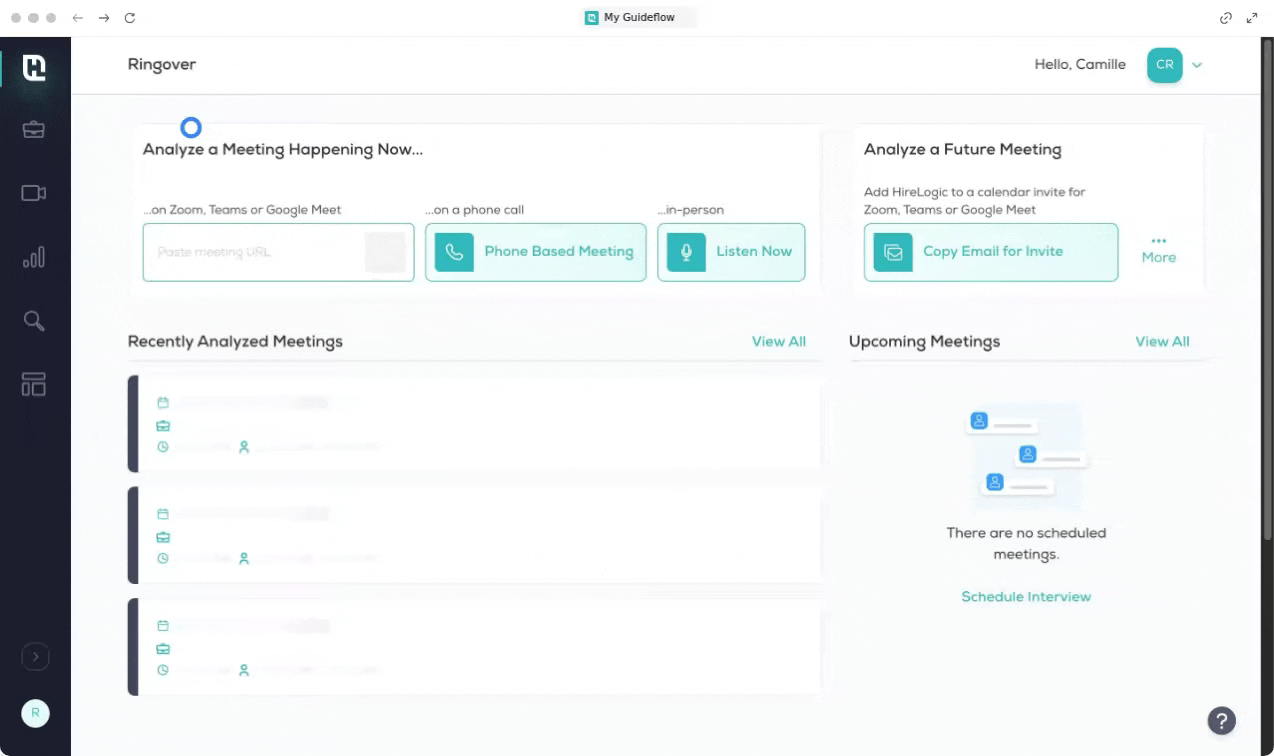
Task: Open the briefcase jobs icon in sidebar
Action: 34,129
